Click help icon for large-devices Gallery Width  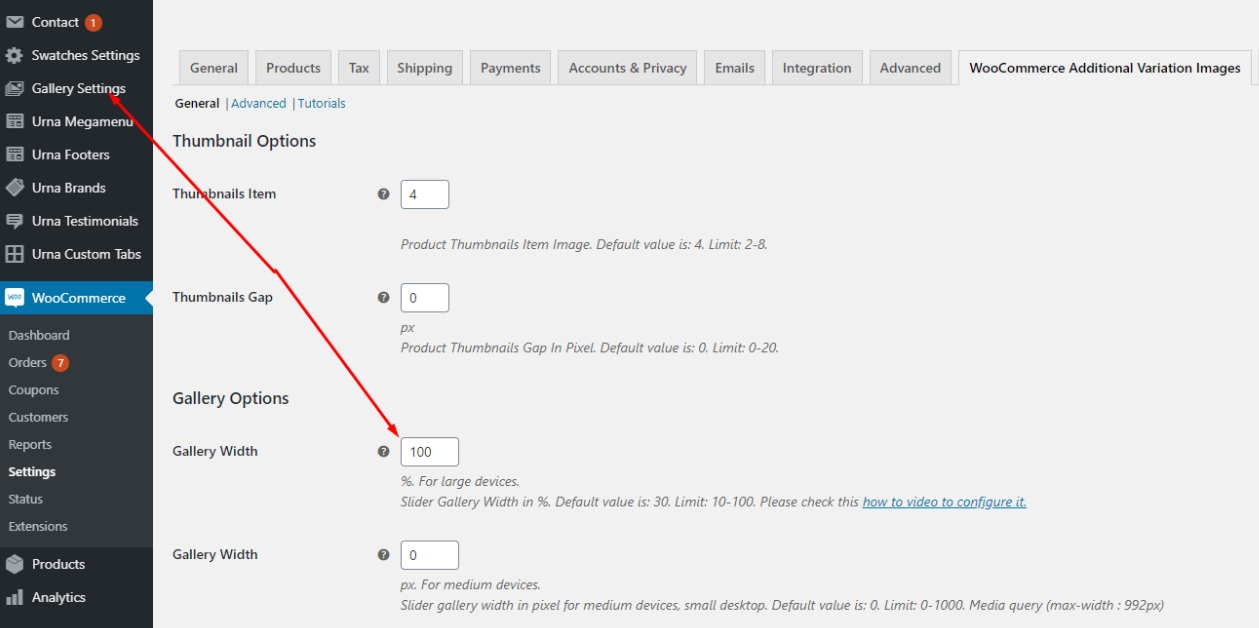(383, 451)
